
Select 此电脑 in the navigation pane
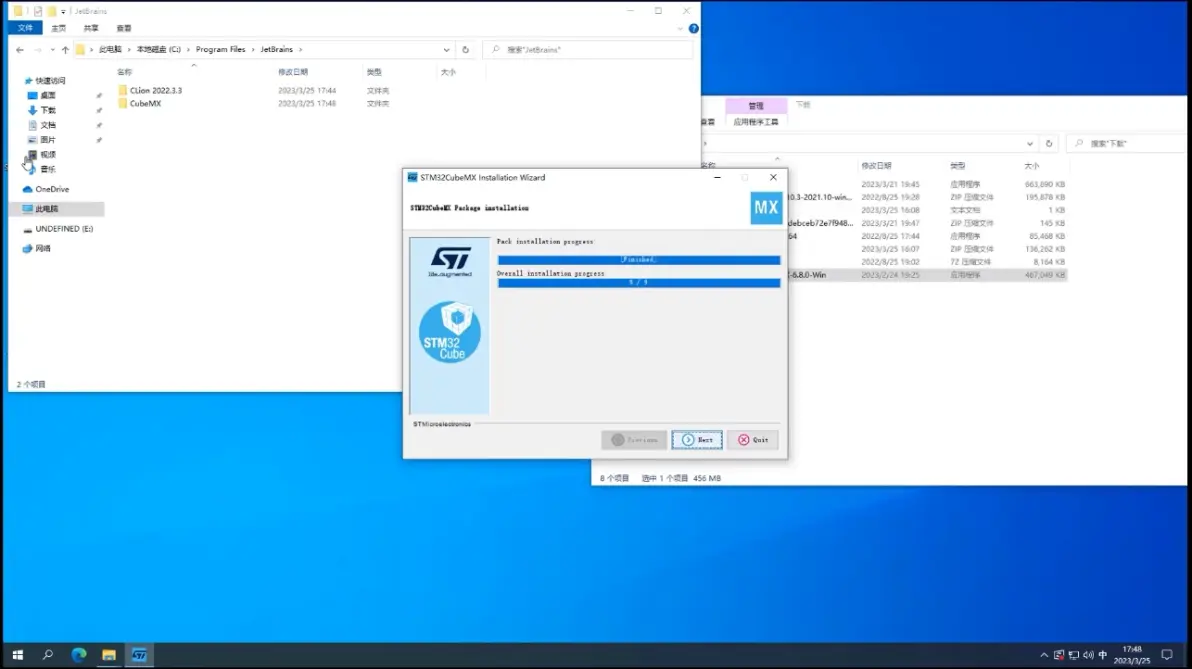point(57,209)
